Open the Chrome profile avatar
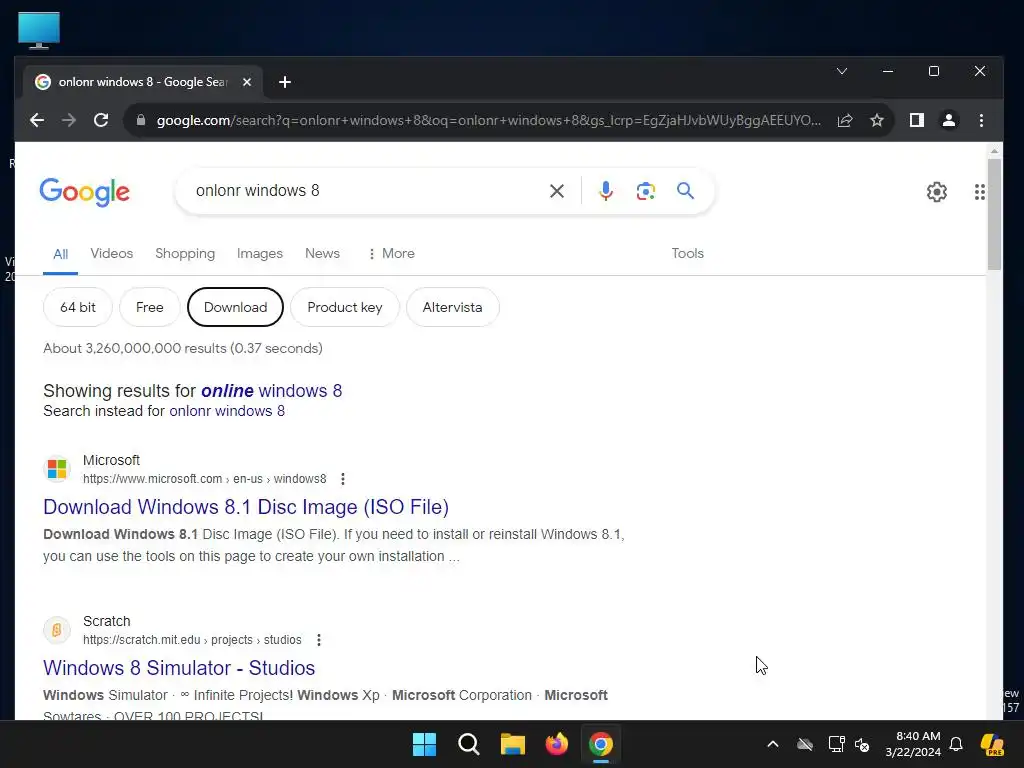The height and width of the screenshot is (768, 1024). [949, 120]
